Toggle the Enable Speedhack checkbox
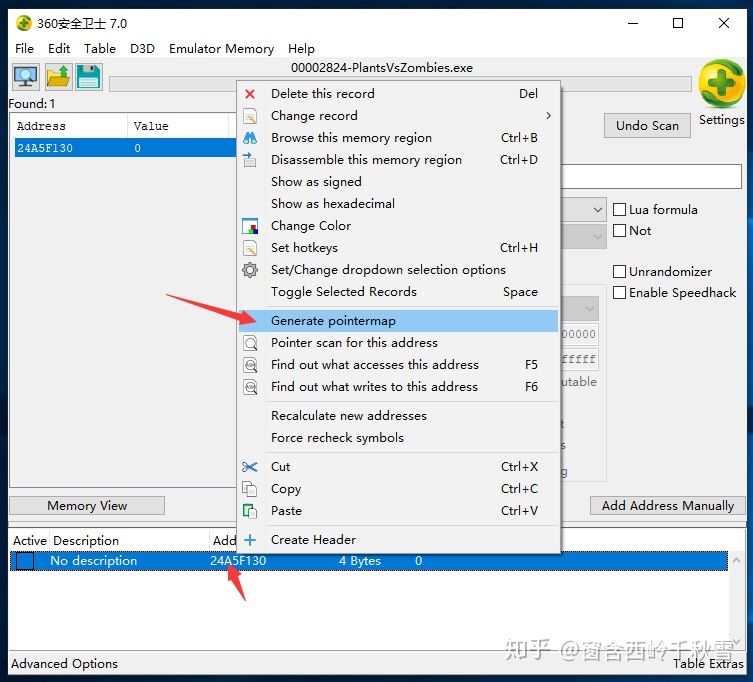Image resolution: width=753 pixels, height=682 pixels. (619, 292)
